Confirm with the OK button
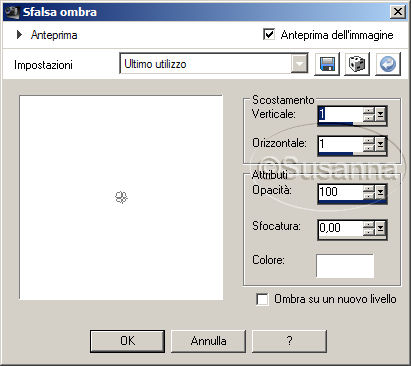This screenshot has height=366, width=411. (127, 341)
